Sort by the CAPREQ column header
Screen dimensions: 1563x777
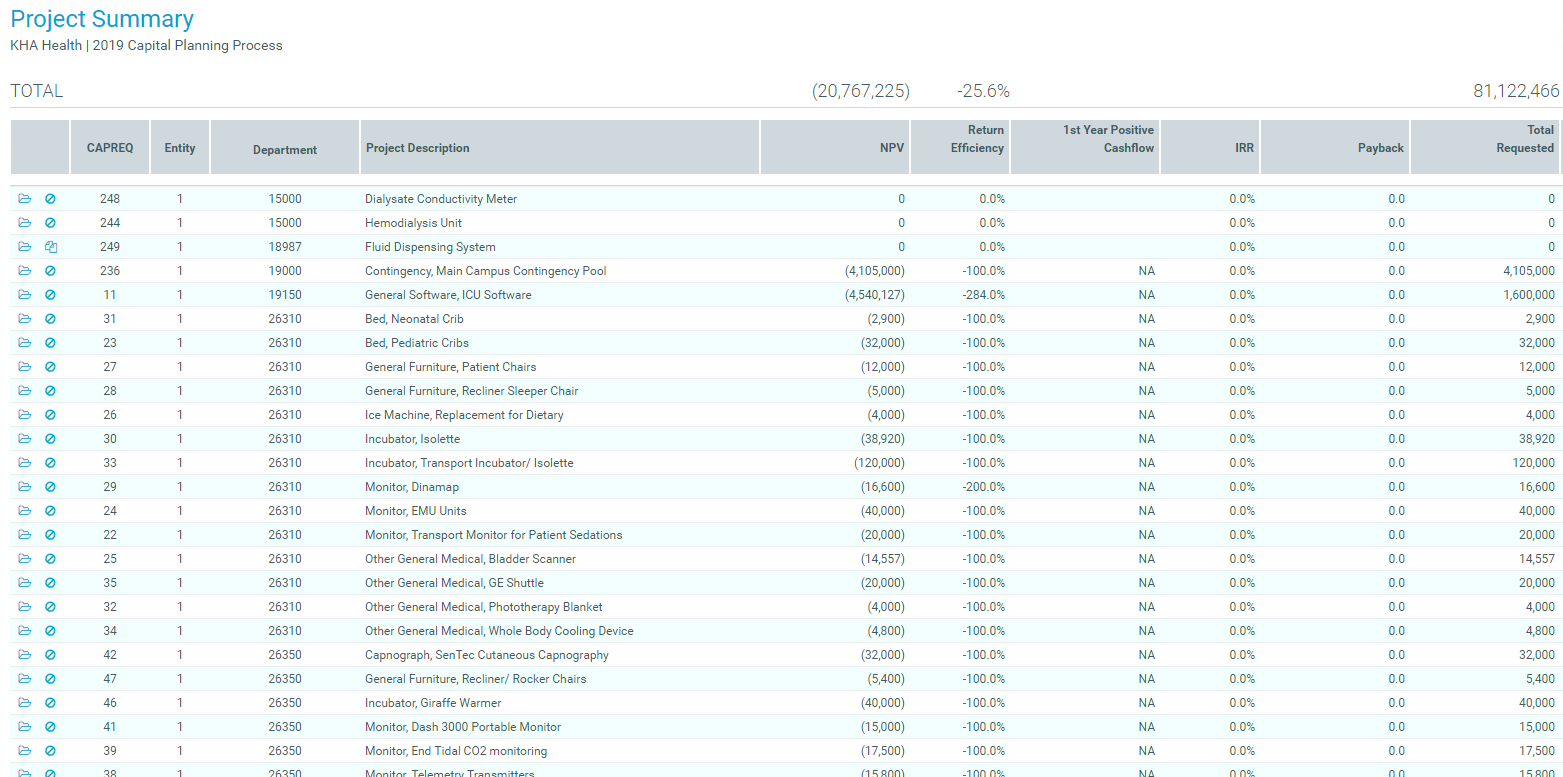(x=110, y=148)
